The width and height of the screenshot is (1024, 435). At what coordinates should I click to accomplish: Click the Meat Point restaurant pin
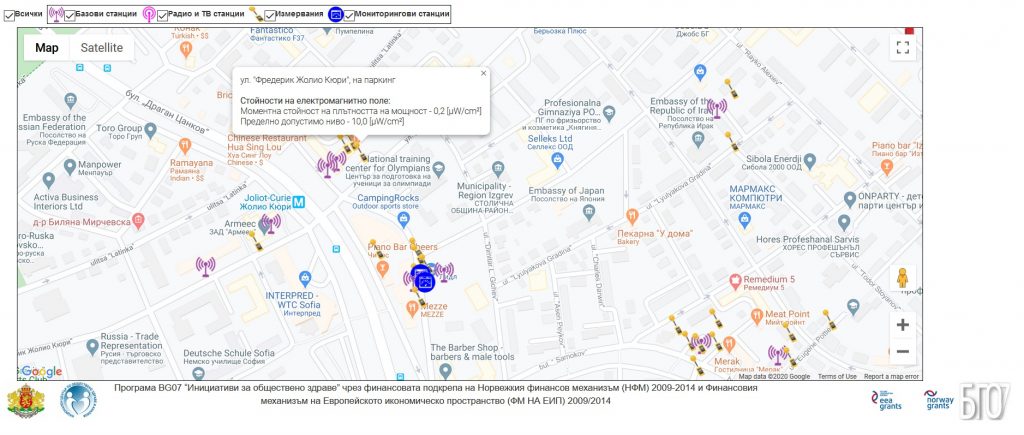point(757,316)
